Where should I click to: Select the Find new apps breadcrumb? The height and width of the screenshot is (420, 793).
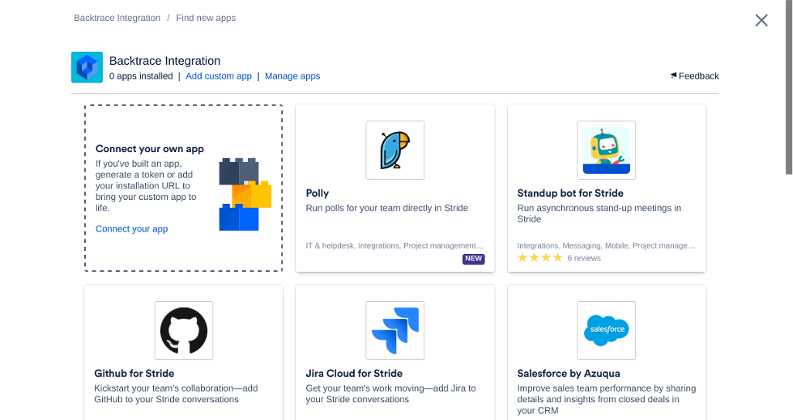point(206,18)
